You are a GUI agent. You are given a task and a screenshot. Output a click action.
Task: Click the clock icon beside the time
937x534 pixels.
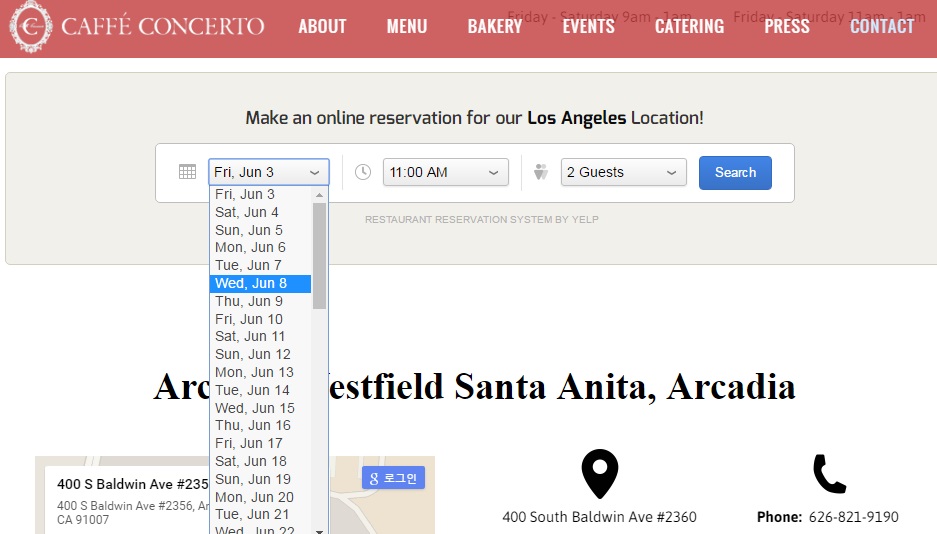pos(363,172)
